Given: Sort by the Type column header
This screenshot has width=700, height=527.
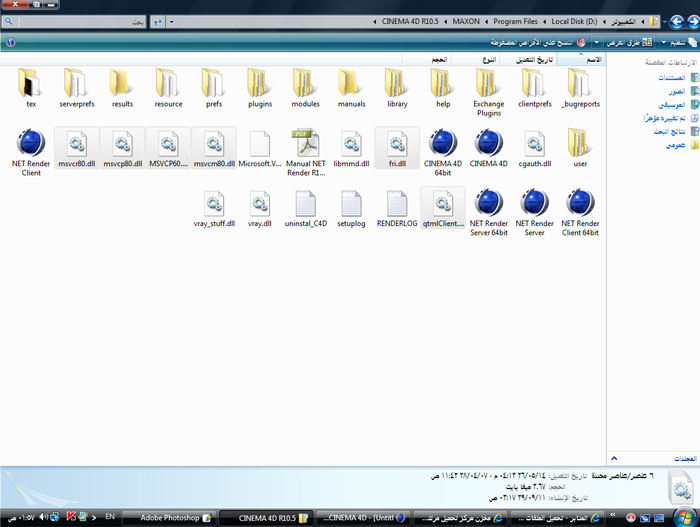Looking at the screenshot, I should click(x=475, y=59).
